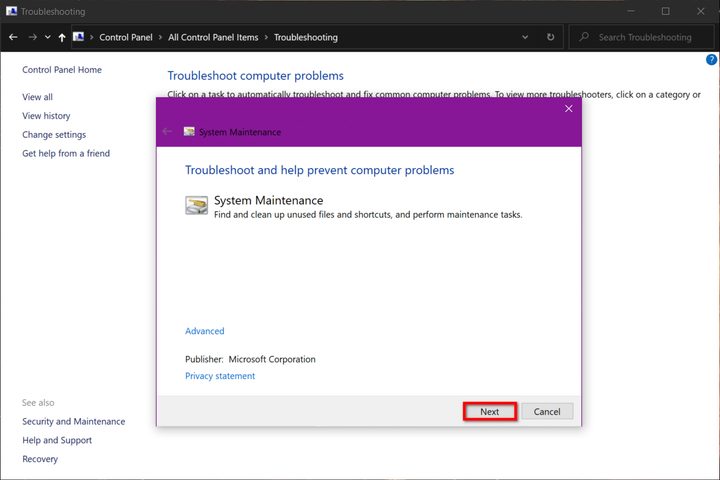This screenshot has width=720, height=480.
Task: Click 'Troubleshoot and help prevent computer problems' heading
Action: 320,170
